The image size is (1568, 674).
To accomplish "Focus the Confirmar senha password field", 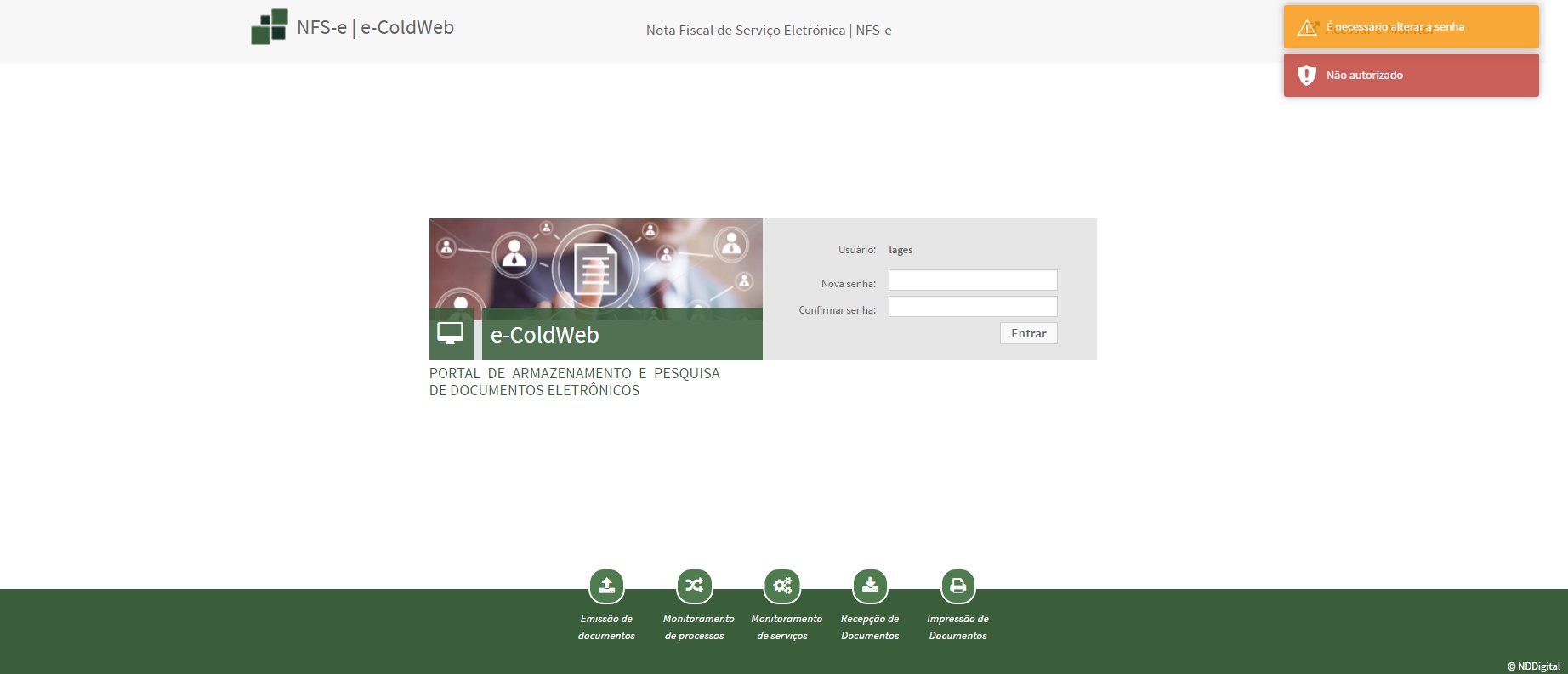I will (973, 307).
